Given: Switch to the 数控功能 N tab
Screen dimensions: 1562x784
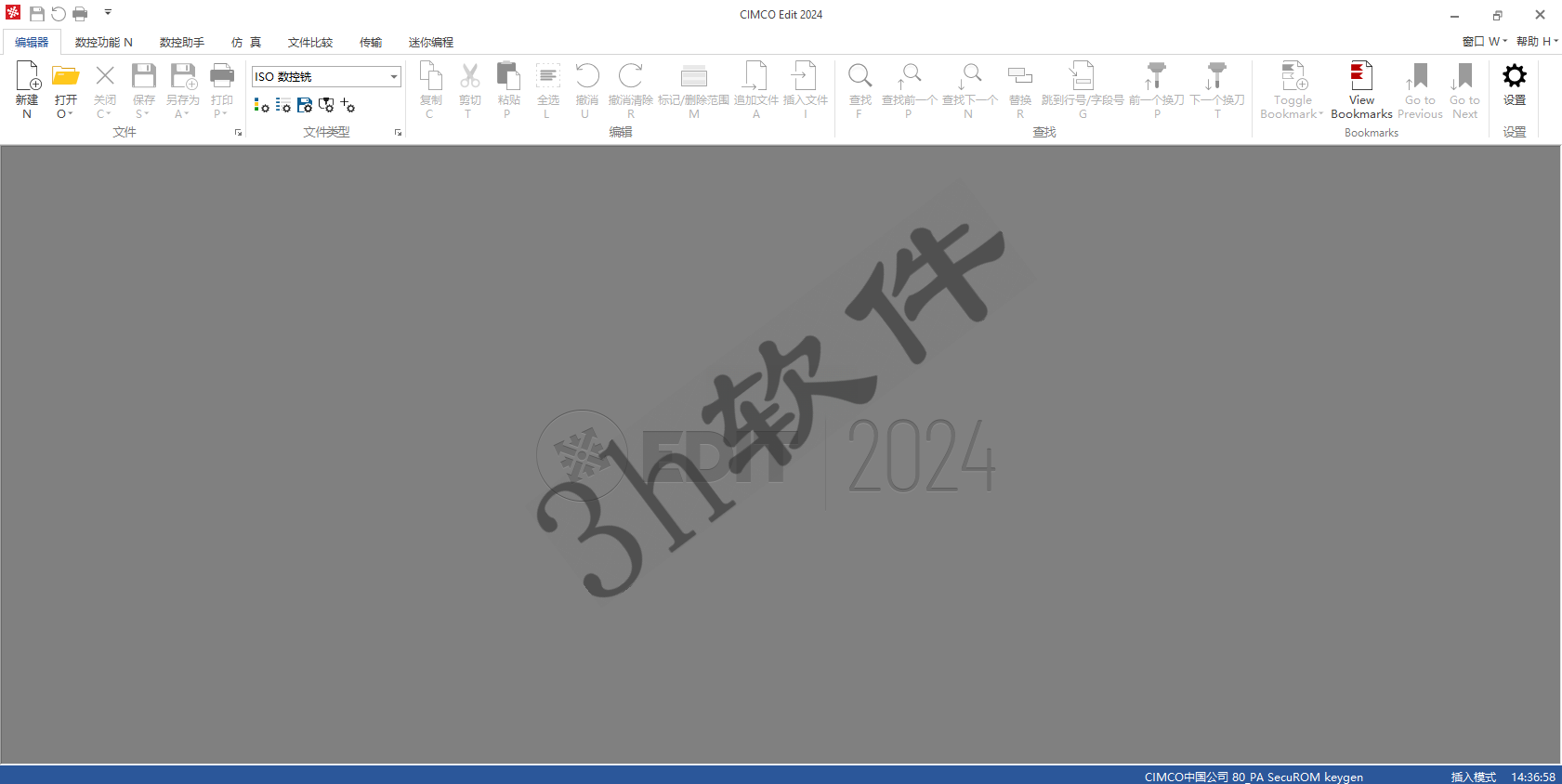Looking at the screenshot, I should 104,43.
